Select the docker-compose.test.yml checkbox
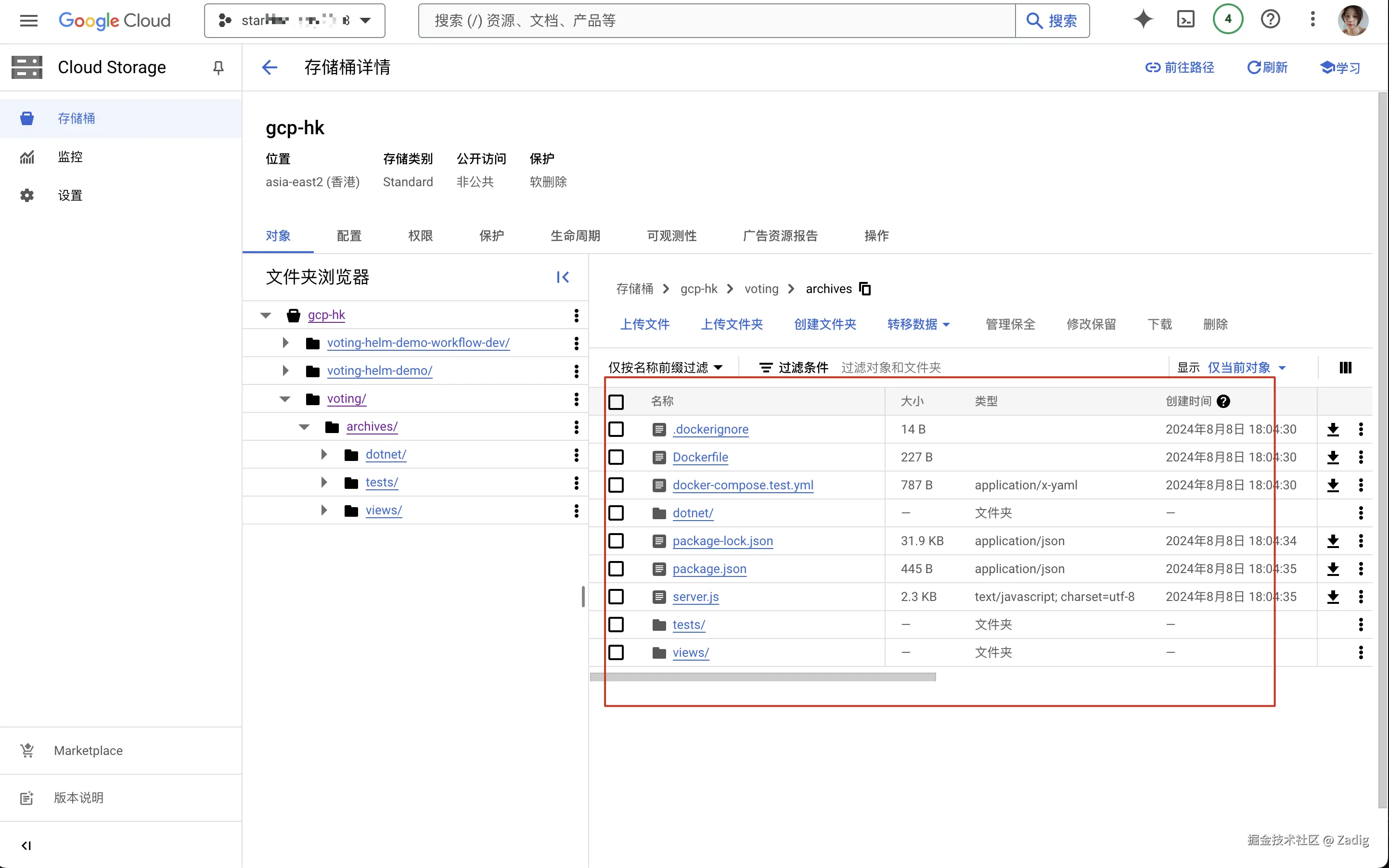Screen dimensions: 1389x868 coord(616,485)
